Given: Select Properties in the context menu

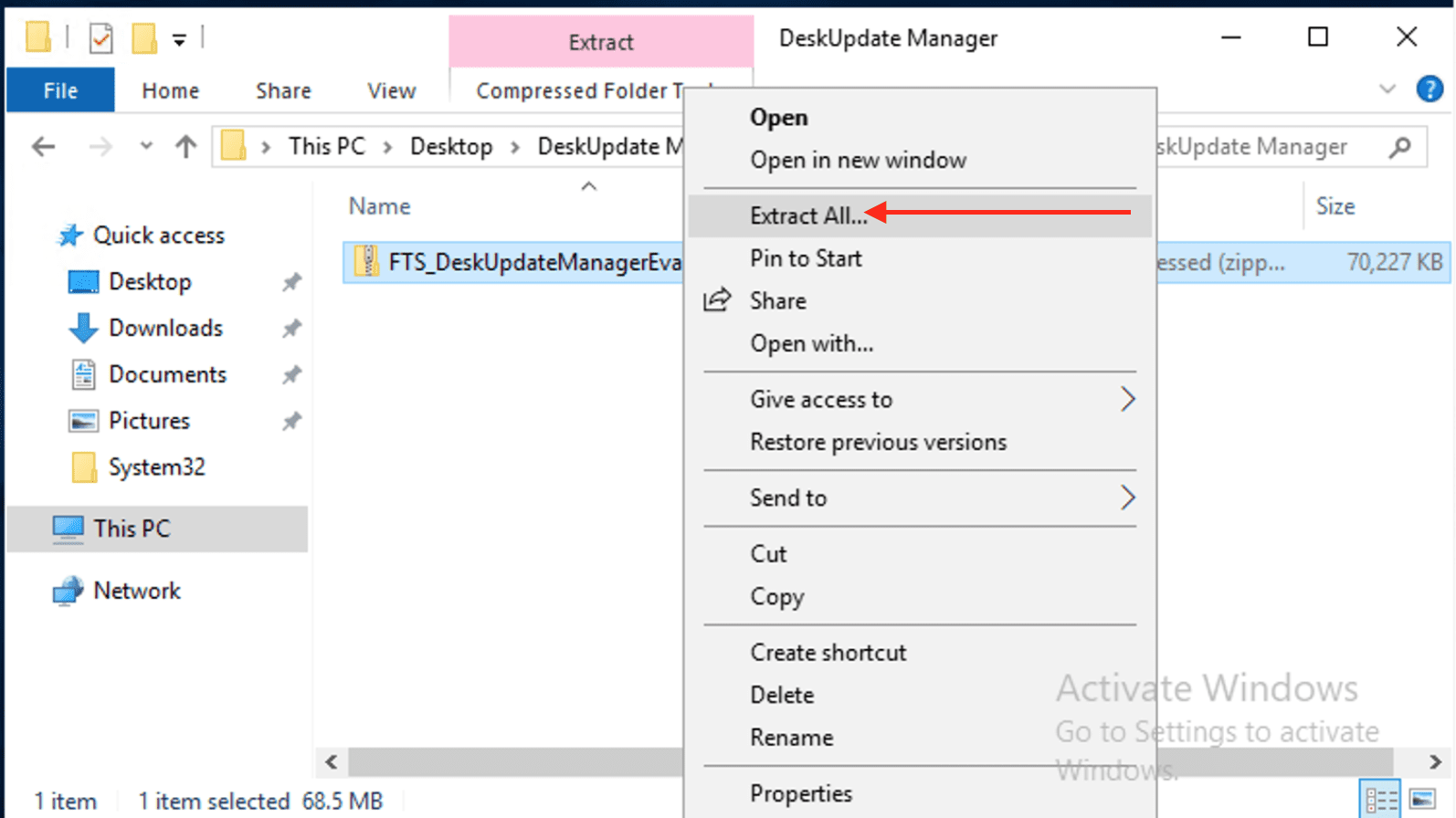Looking at the screenshot, I should pos(801,793).
